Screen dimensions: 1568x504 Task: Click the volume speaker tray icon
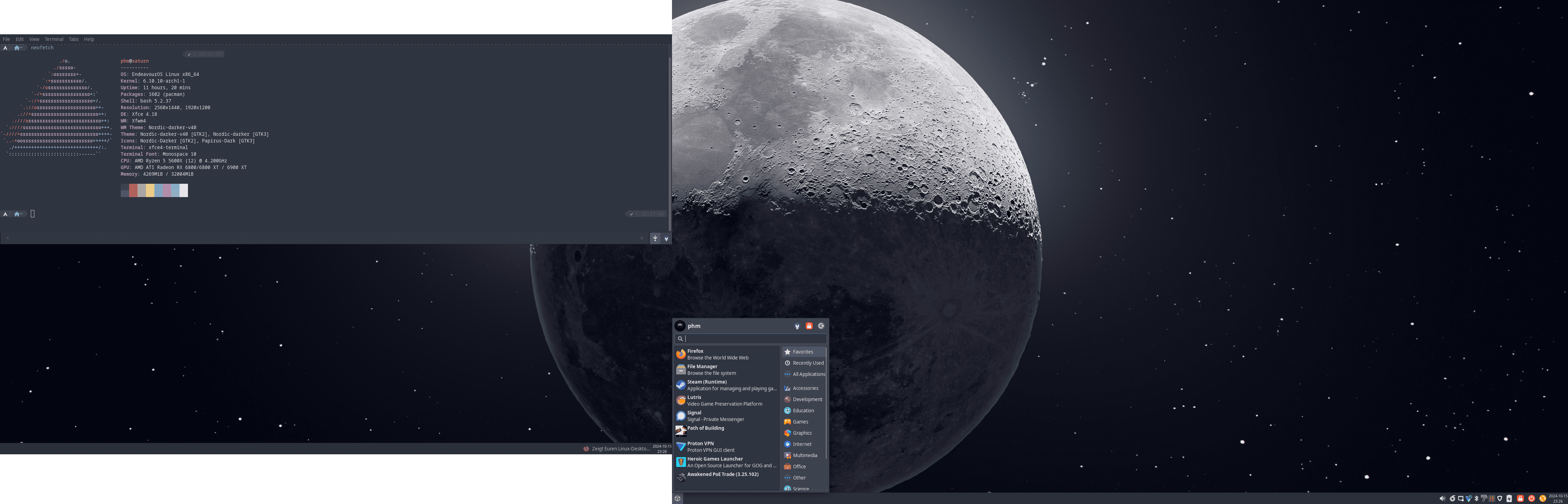[1443, 498]
